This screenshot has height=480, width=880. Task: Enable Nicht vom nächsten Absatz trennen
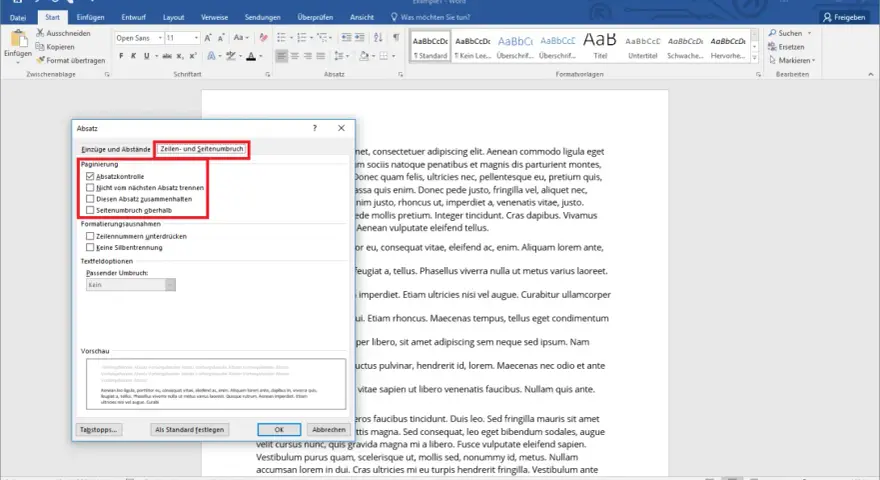[90, 188]
